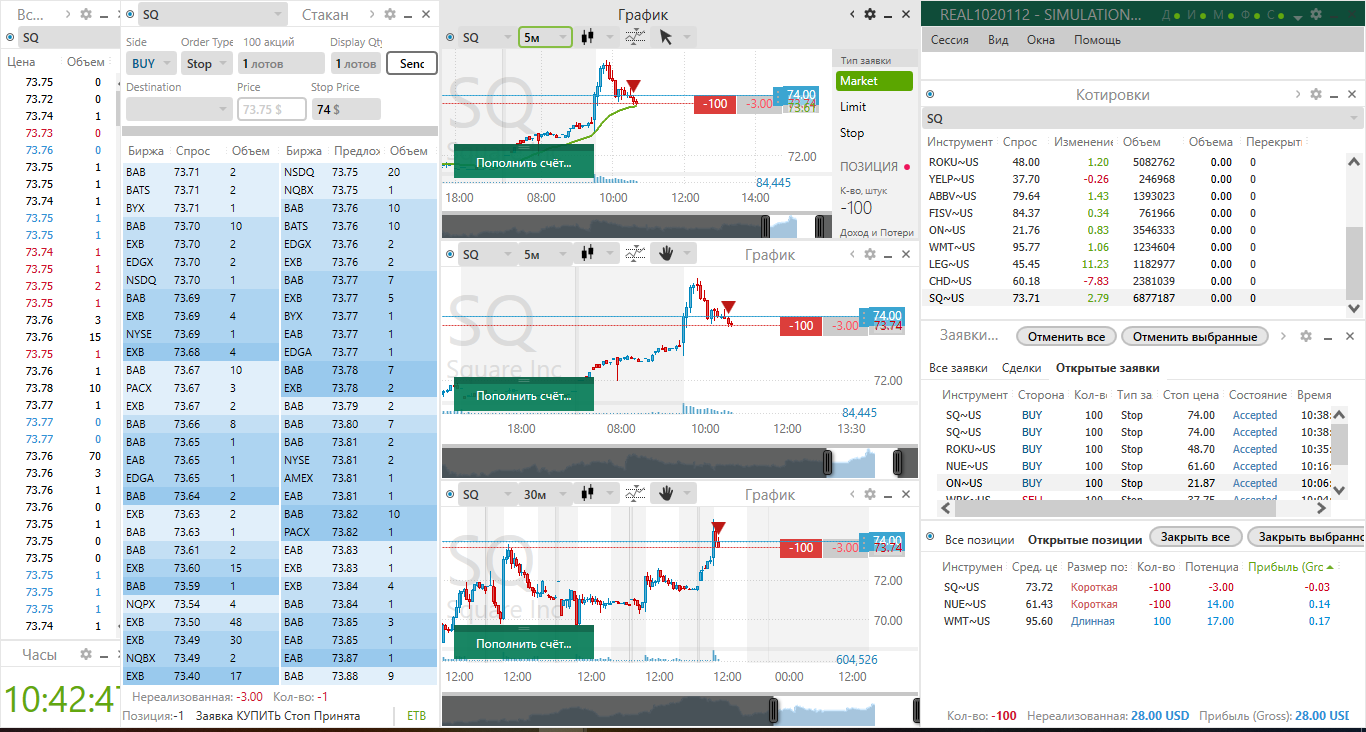Expand the title bar dropdown arrow near the status indicators
The width and height of the screenshot is (1366, 732).
pos(1297,17)
